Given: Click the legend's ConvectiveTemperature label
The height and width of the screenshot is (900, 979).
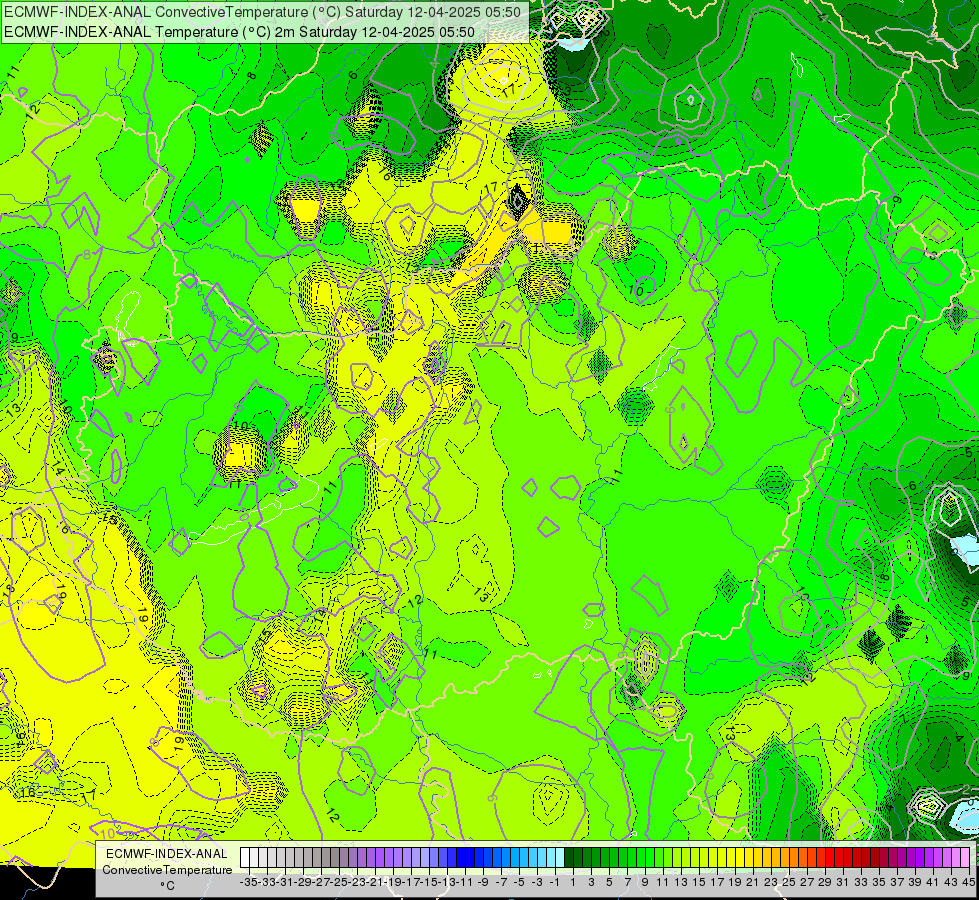Looking at the screenshot, I should (167, 869).
